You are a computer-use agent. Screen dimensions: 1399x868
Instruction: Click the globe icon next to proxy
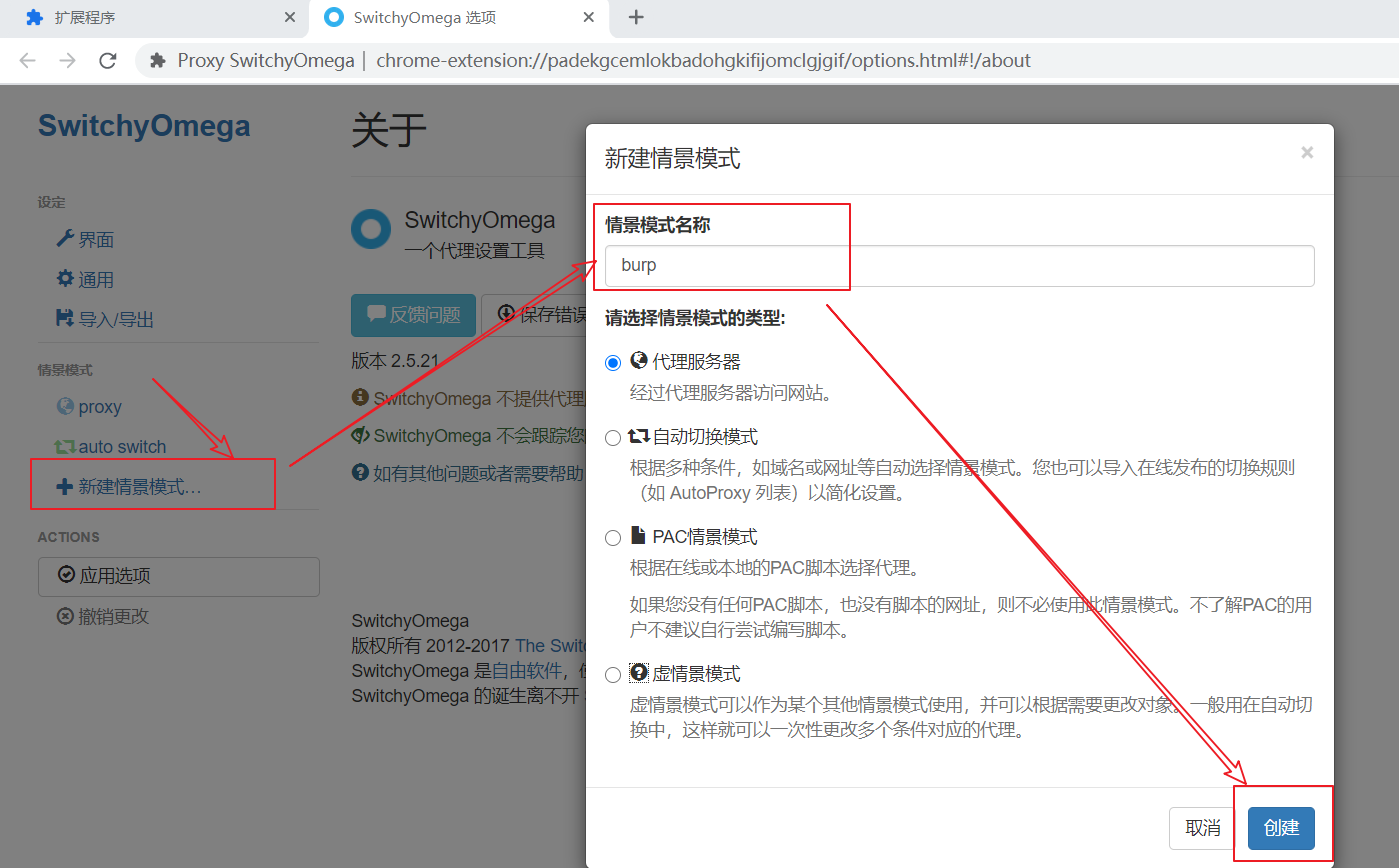point(65,406)
